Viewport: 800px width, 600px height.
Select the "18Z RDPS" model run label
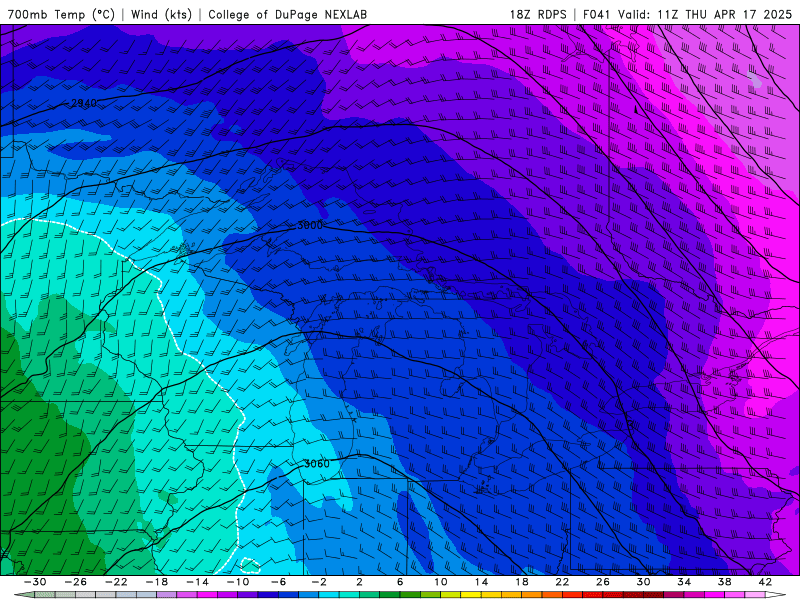(538, 14)
